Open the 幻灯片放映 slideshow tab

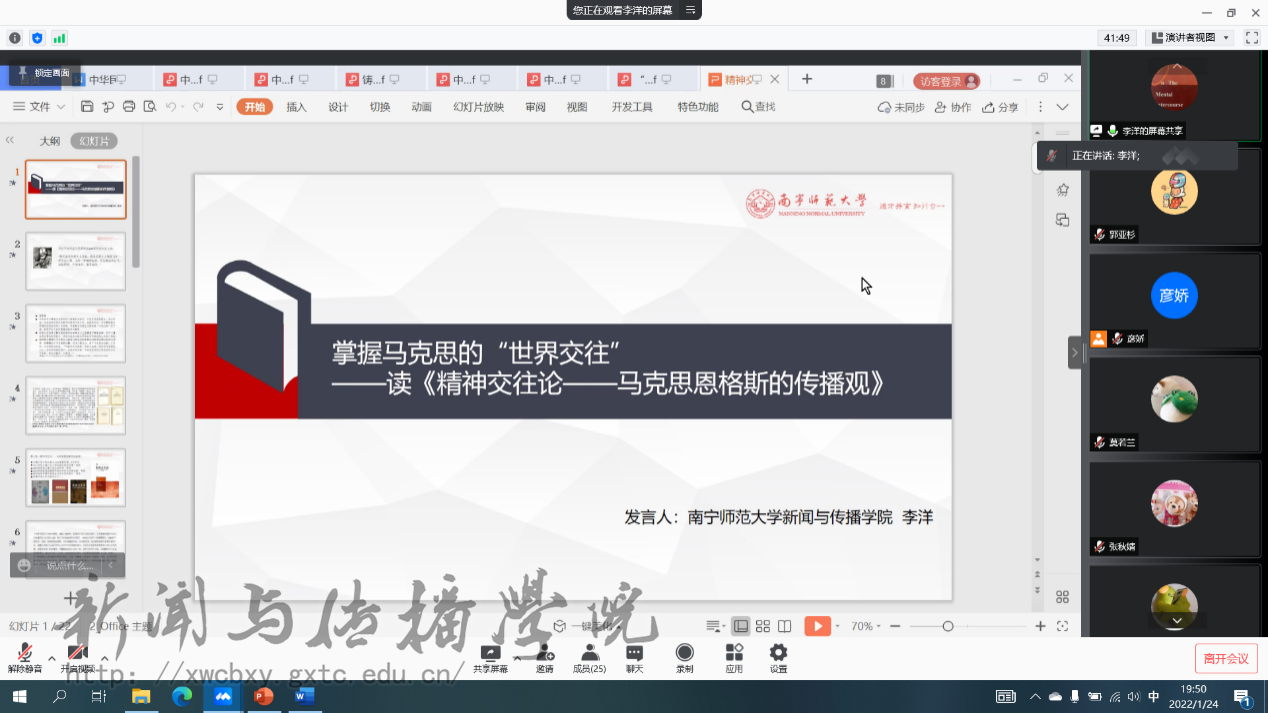[479, 107]
